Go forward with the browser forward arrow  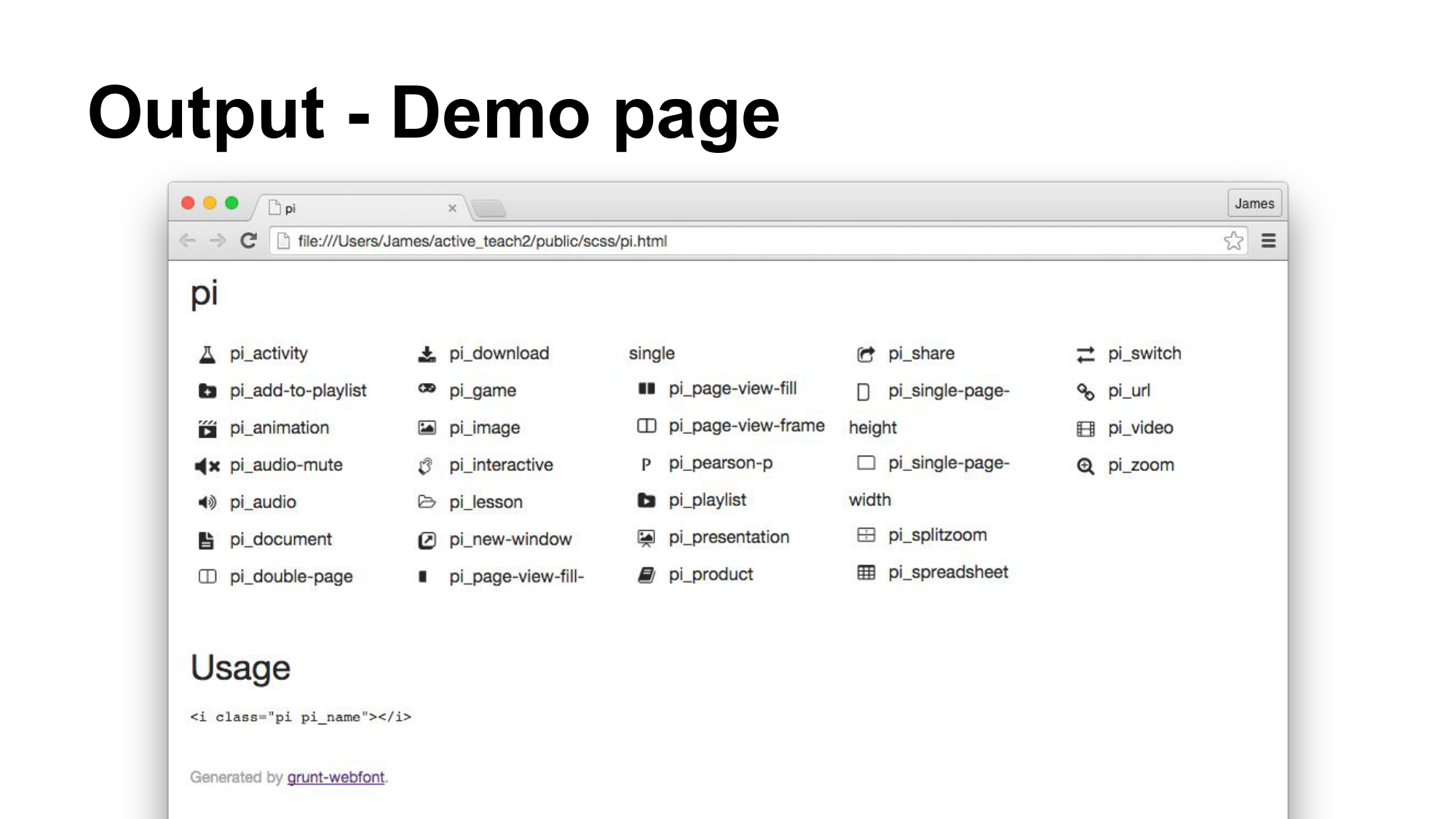pyautogui.click(x=218, y=241)
